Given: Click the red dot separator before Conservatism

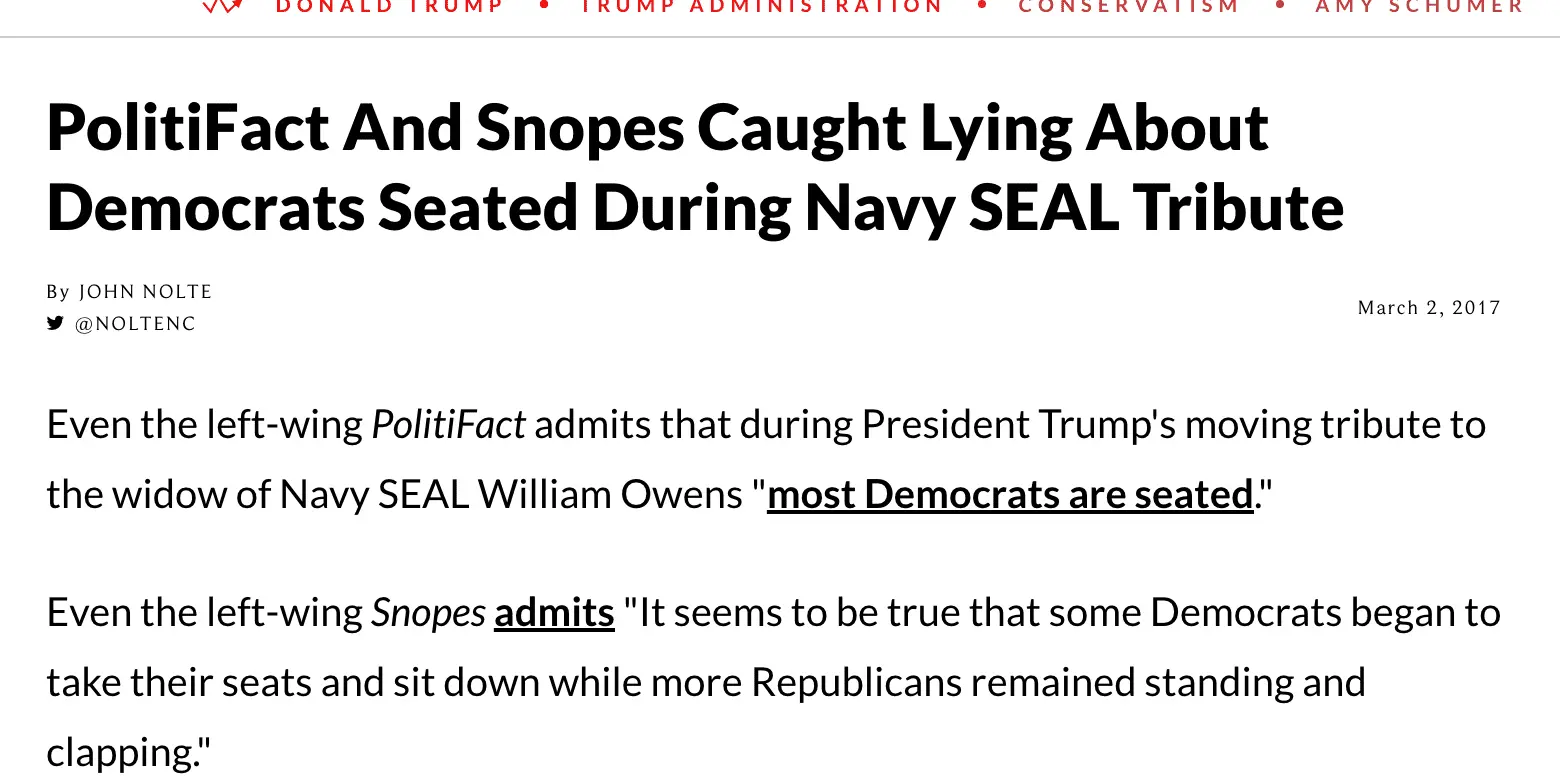Looking at the screenshot, I should pyautogui.click(x=982, y=6).
